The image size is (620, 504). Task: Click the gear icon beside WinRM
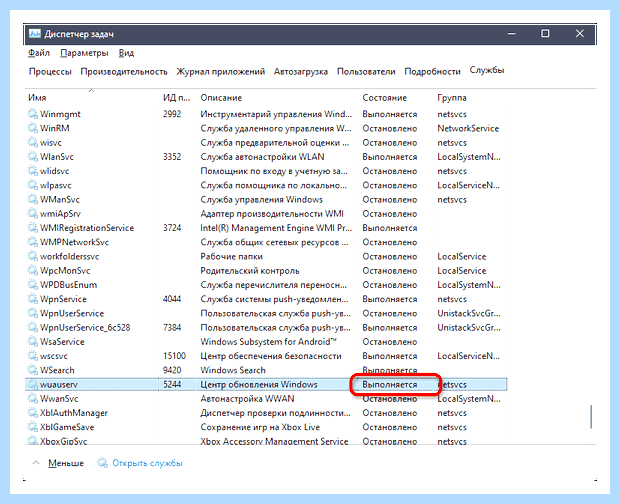click(32, 128)
